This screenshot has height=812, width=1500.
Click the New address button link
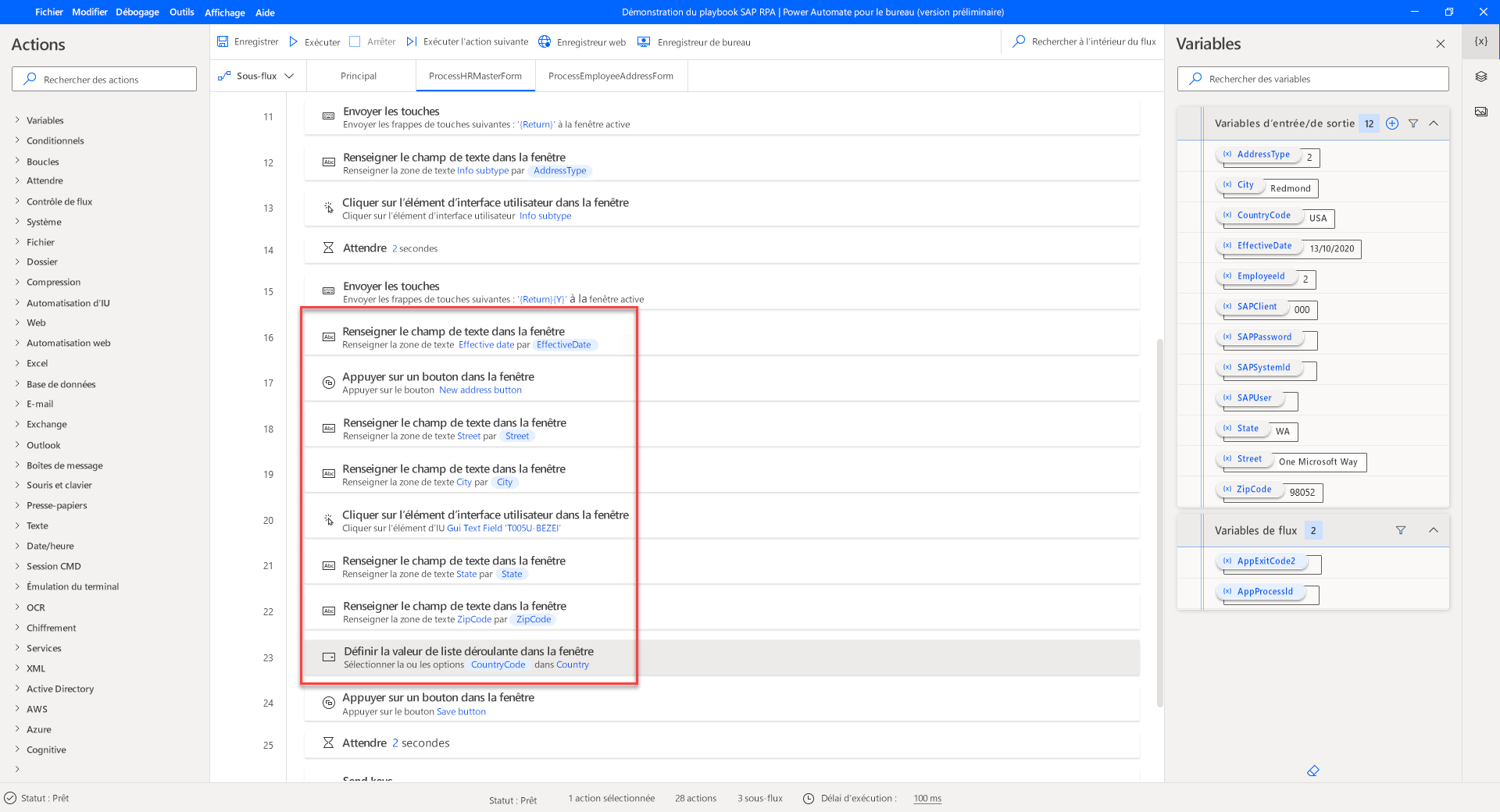tap(480, 390)
